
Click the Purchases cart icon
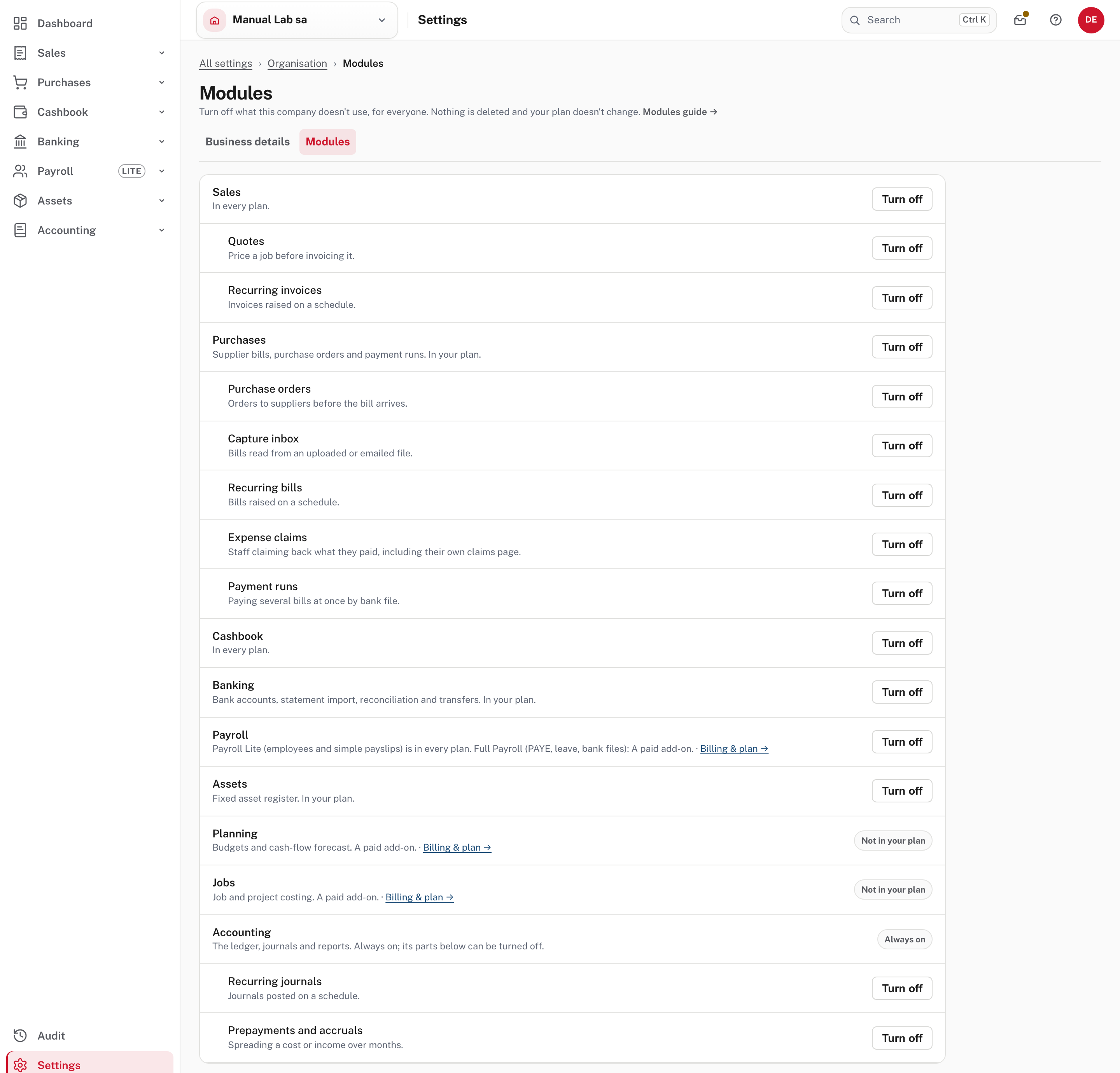(x=20, y=83)
